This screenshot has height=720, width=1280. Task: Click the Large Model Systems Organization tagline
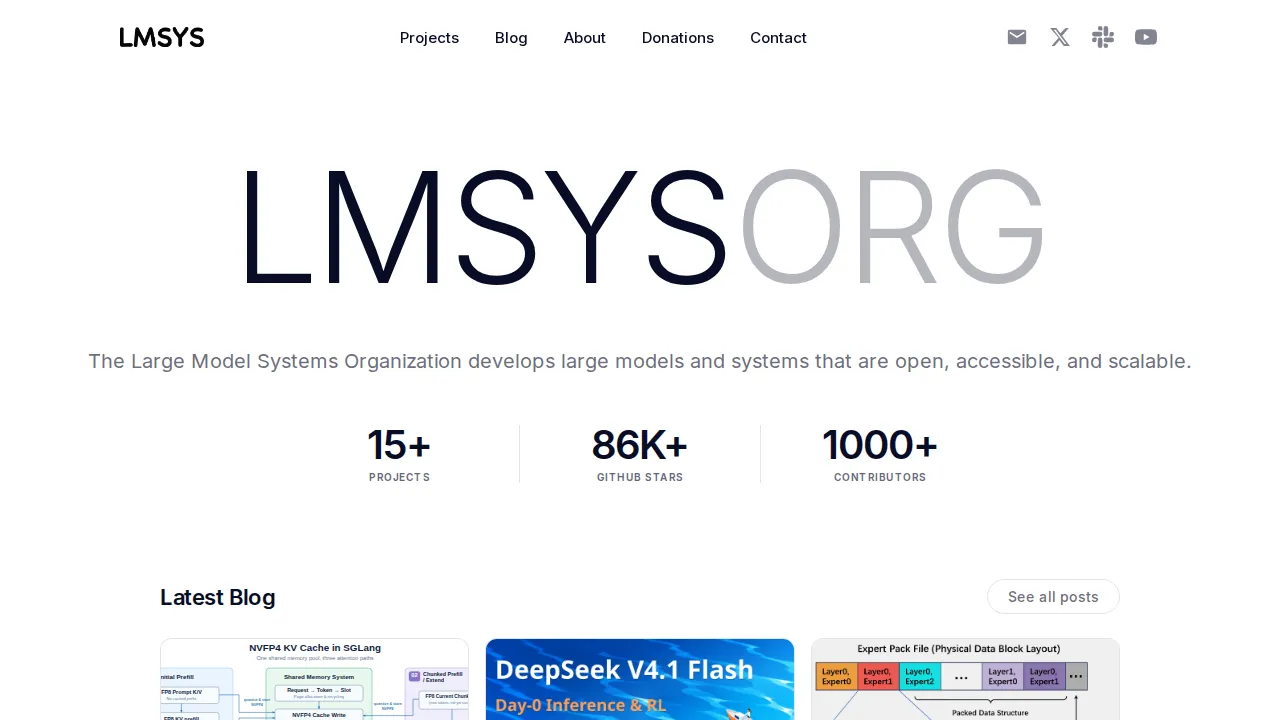pos(640,361)
